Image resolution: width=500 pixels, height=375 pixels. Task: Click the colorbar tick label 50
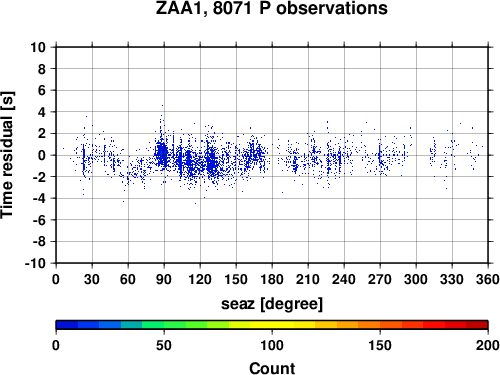[164, 345]
